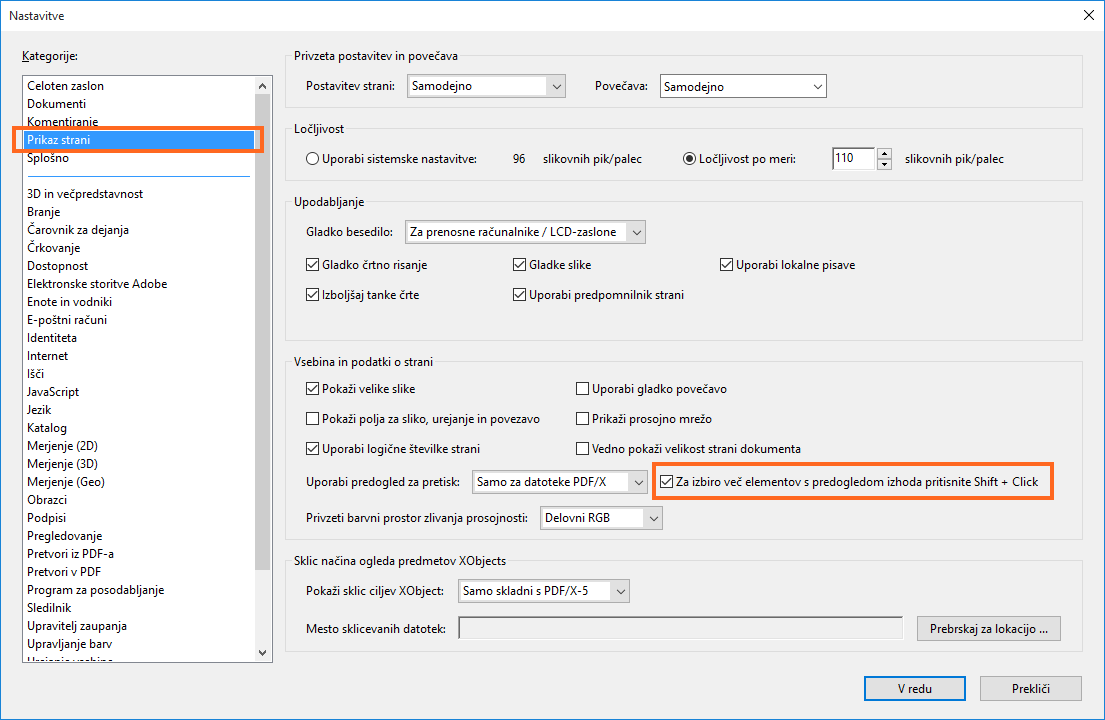Open Čarovnik za dejanja category
This screenshot has width=1105, height=720.
[x=78, y=230]
